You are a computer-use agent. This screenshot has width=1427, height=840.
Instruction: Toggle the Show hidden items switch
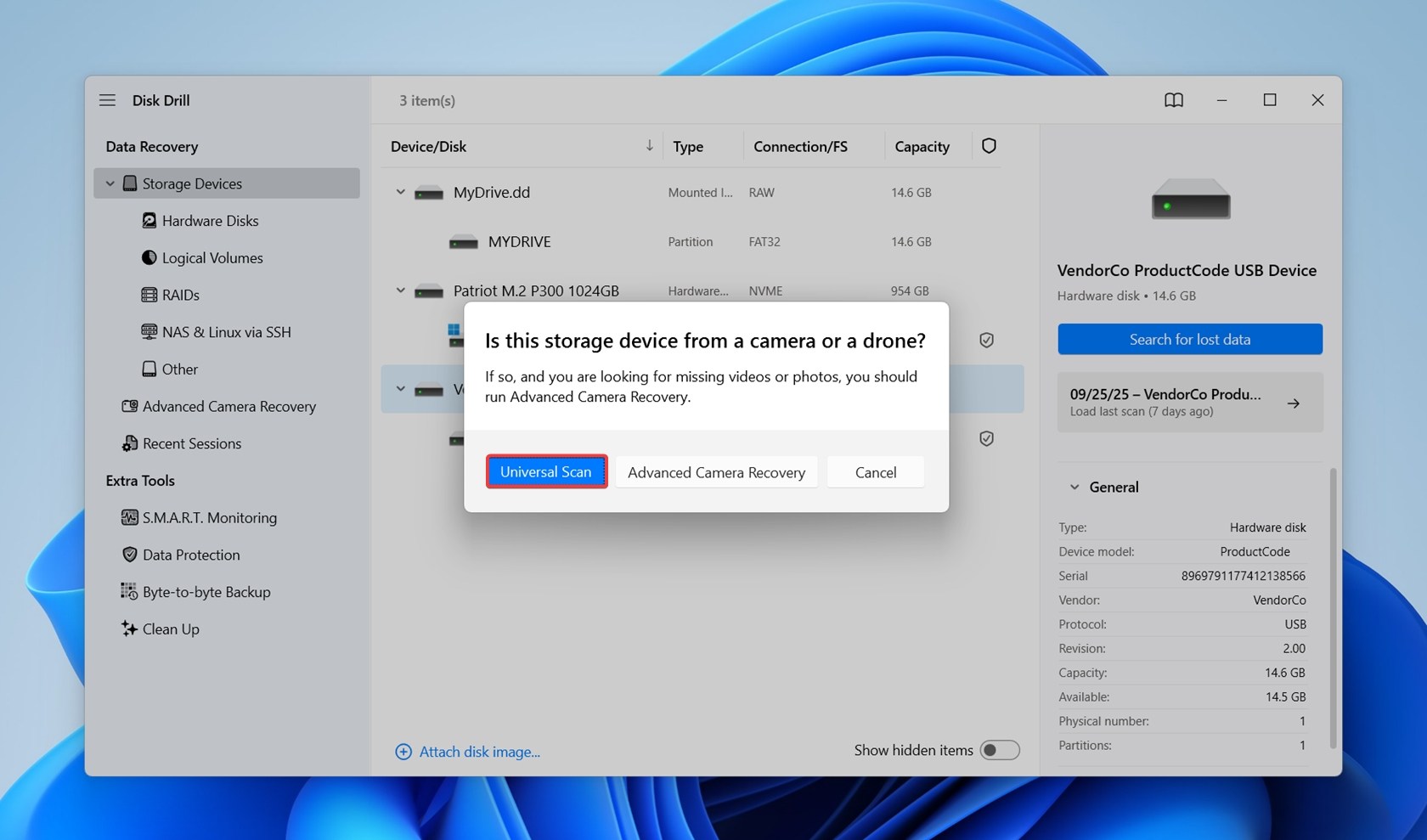point(999,750)
